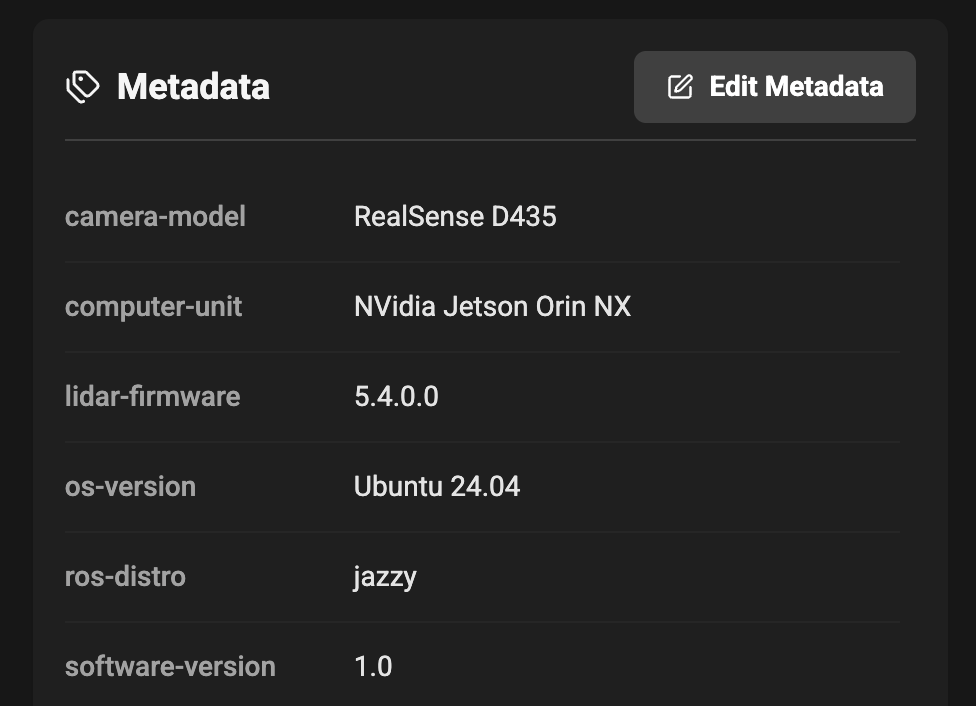Click the row containing ros-distro entry
The width and height of the screenshot is (976, 706).
[x=490, y=576]
